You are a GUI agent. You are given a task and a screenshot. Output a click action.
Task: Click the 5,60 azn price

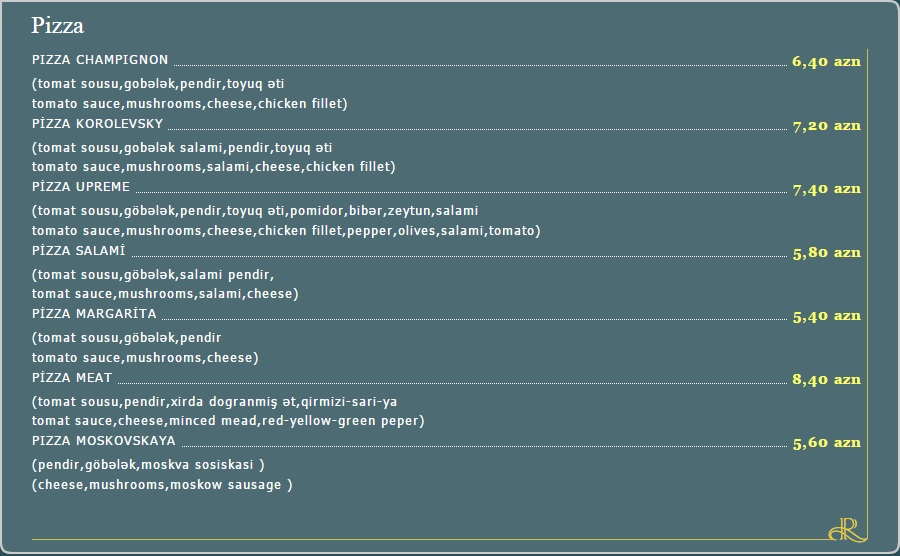tap(826, 442)
